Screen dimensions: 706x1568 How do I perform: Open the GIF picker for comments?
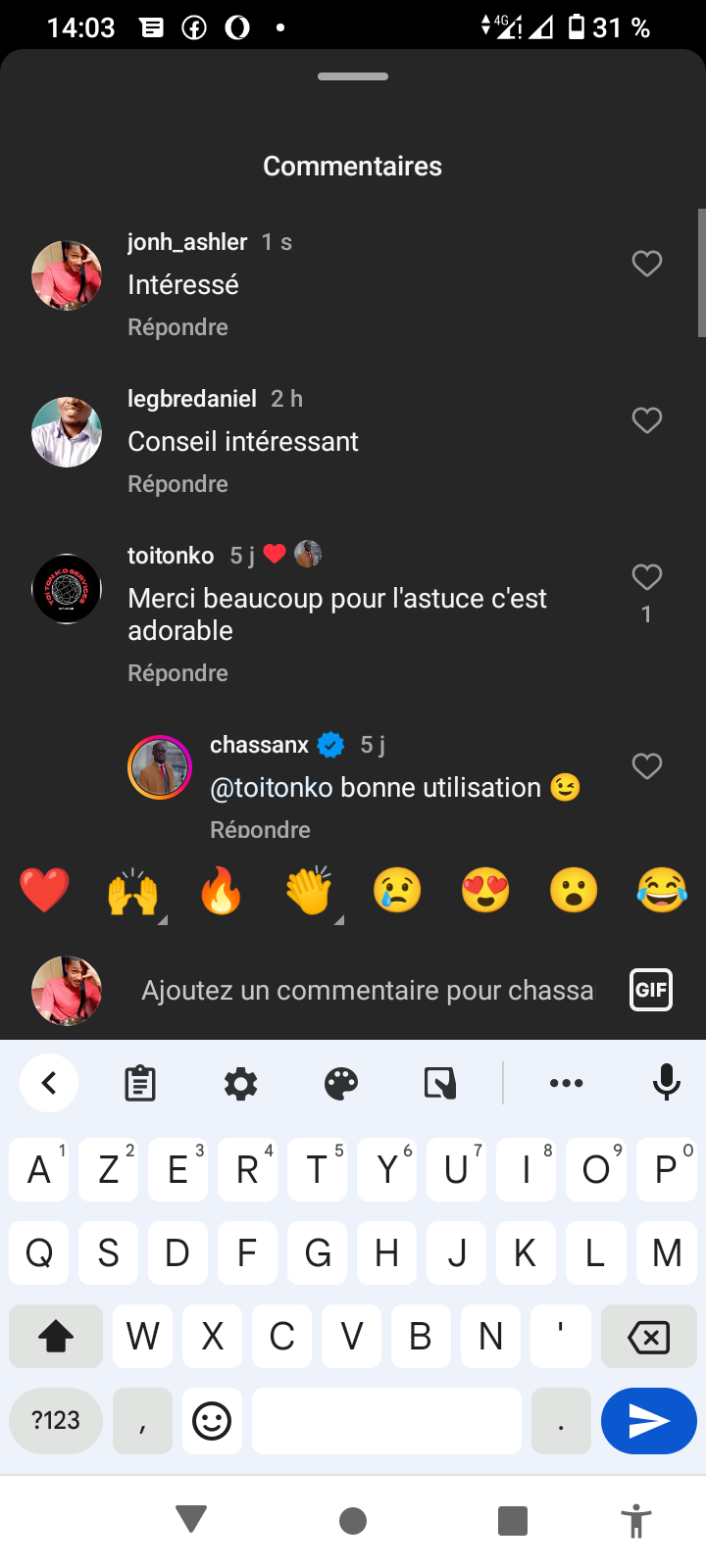click(x=650, y=989)
